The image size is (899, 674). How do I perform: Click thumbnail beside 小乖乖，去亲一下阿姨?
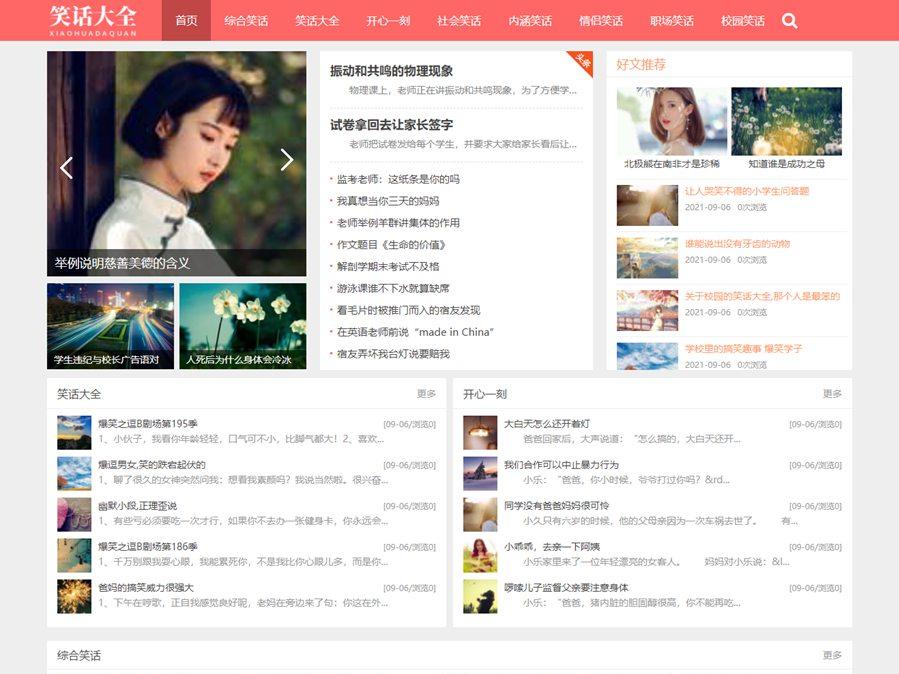click(480, 555)
